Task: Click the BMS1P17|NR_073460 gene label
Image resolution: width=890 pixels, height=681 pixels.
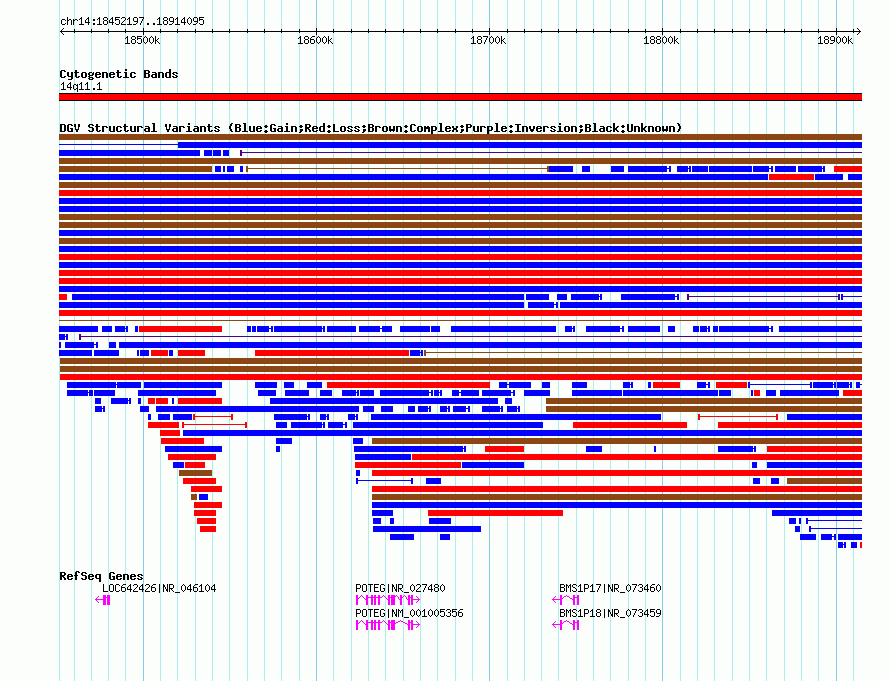Action: 610,588
